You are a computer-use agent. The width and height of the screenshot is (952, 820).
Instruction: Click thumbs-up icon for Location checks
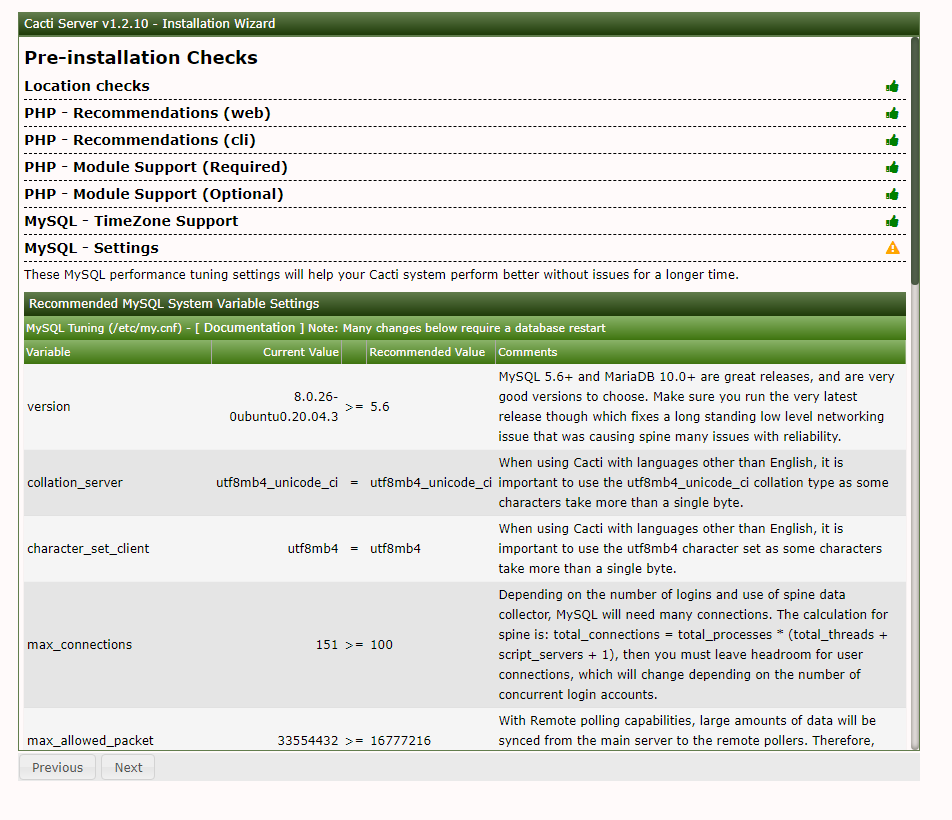[x=892, y=86]
